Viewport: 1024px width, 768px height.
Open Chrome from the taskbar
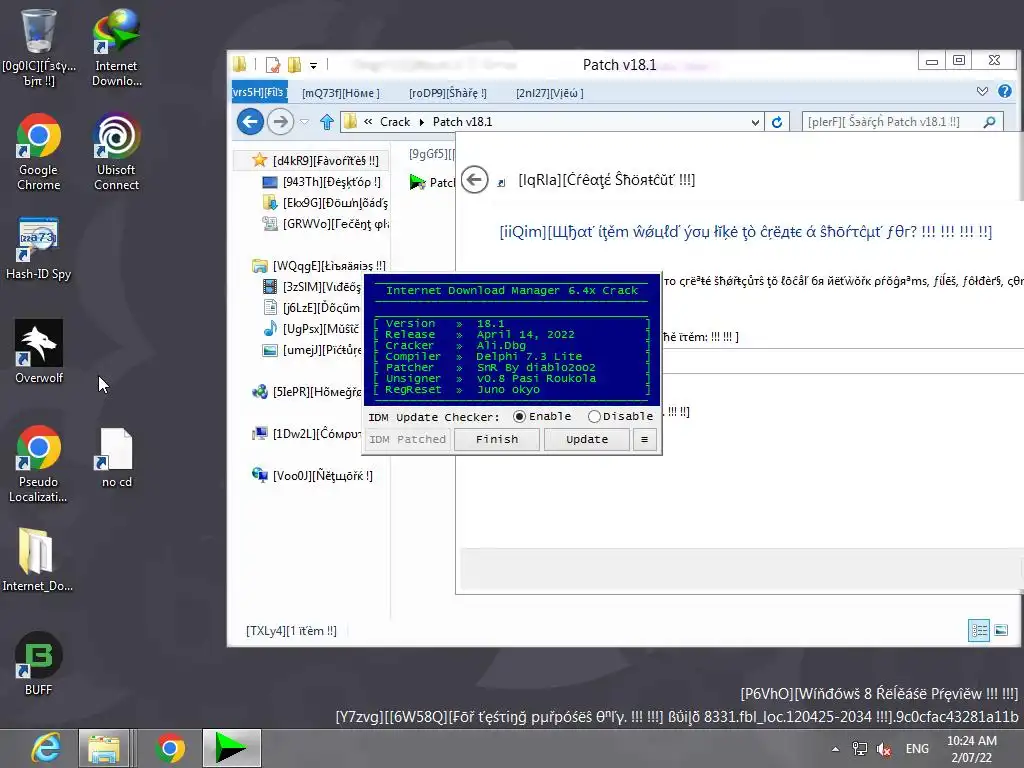(170, 748)
